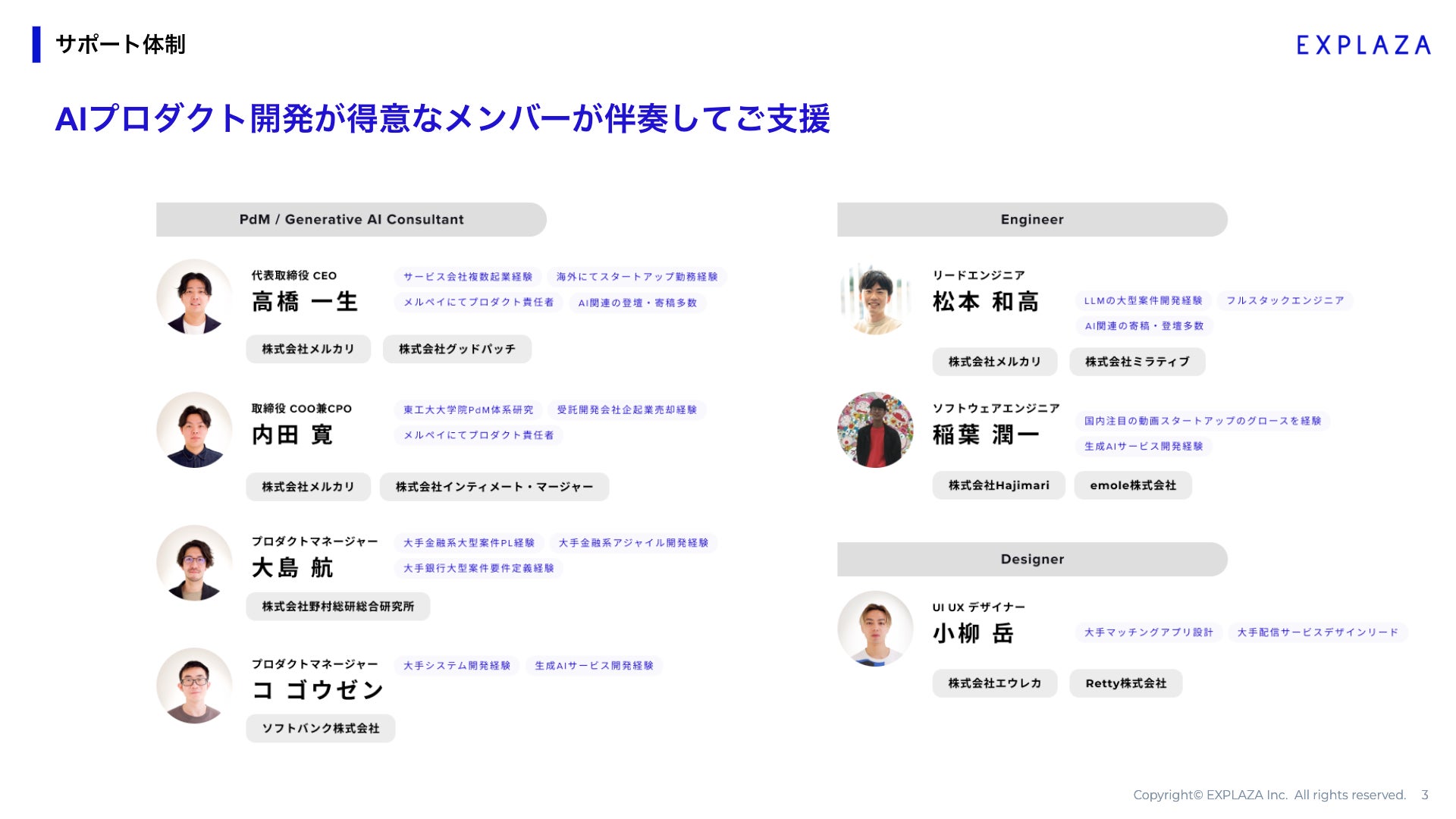The image size is (1456, 819).
Task: Click コ ゴウゼン's profile photo
Action: pyautogui.click(x=194, y=686)
